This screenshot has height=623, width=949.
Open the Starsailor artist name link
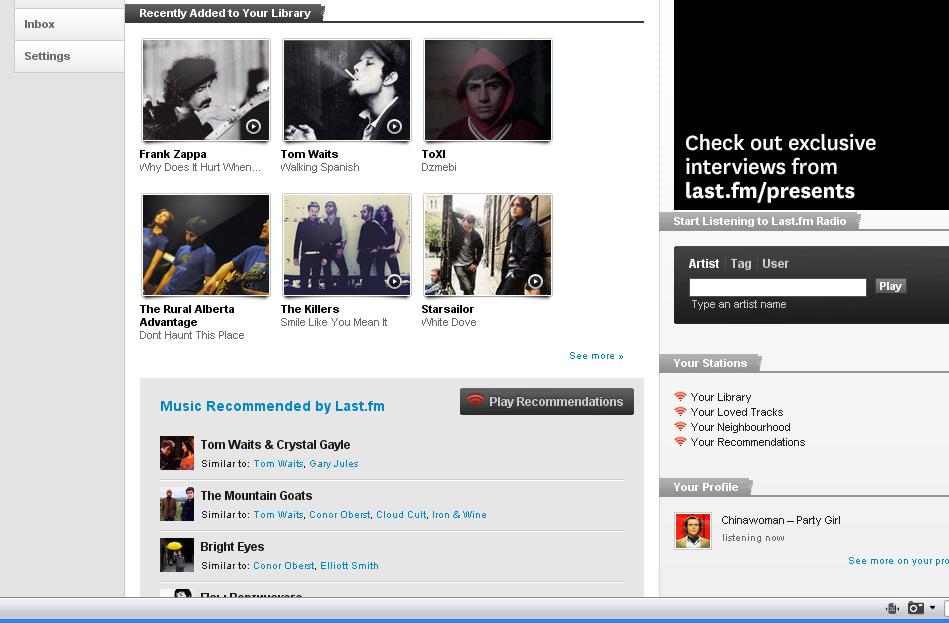447,309
